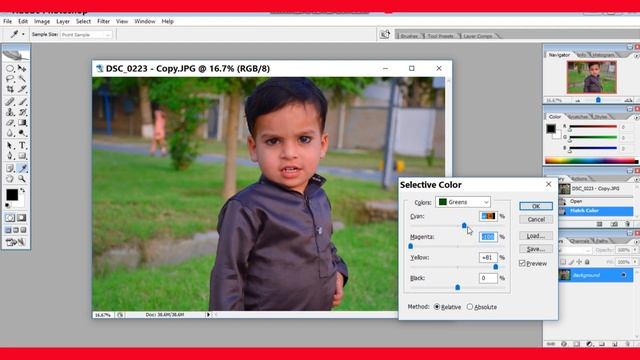Select the Clone Stamp tool
Image resolution: width=640 pixels, height=360 pixels.
pos(10,112)
